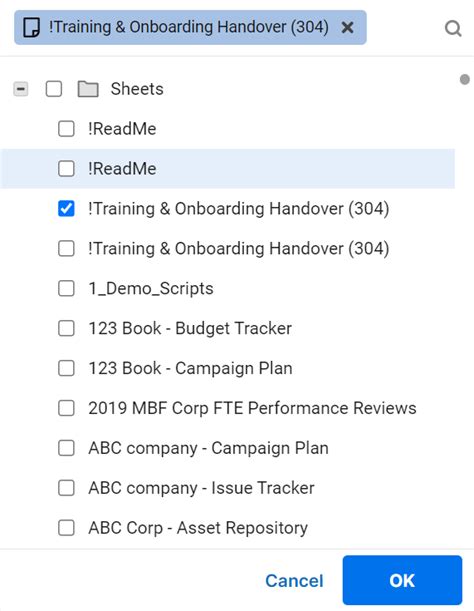Collapse the Sheets folder tree
Viewport: 474px width, 611px height.
[x=21, y=89]
